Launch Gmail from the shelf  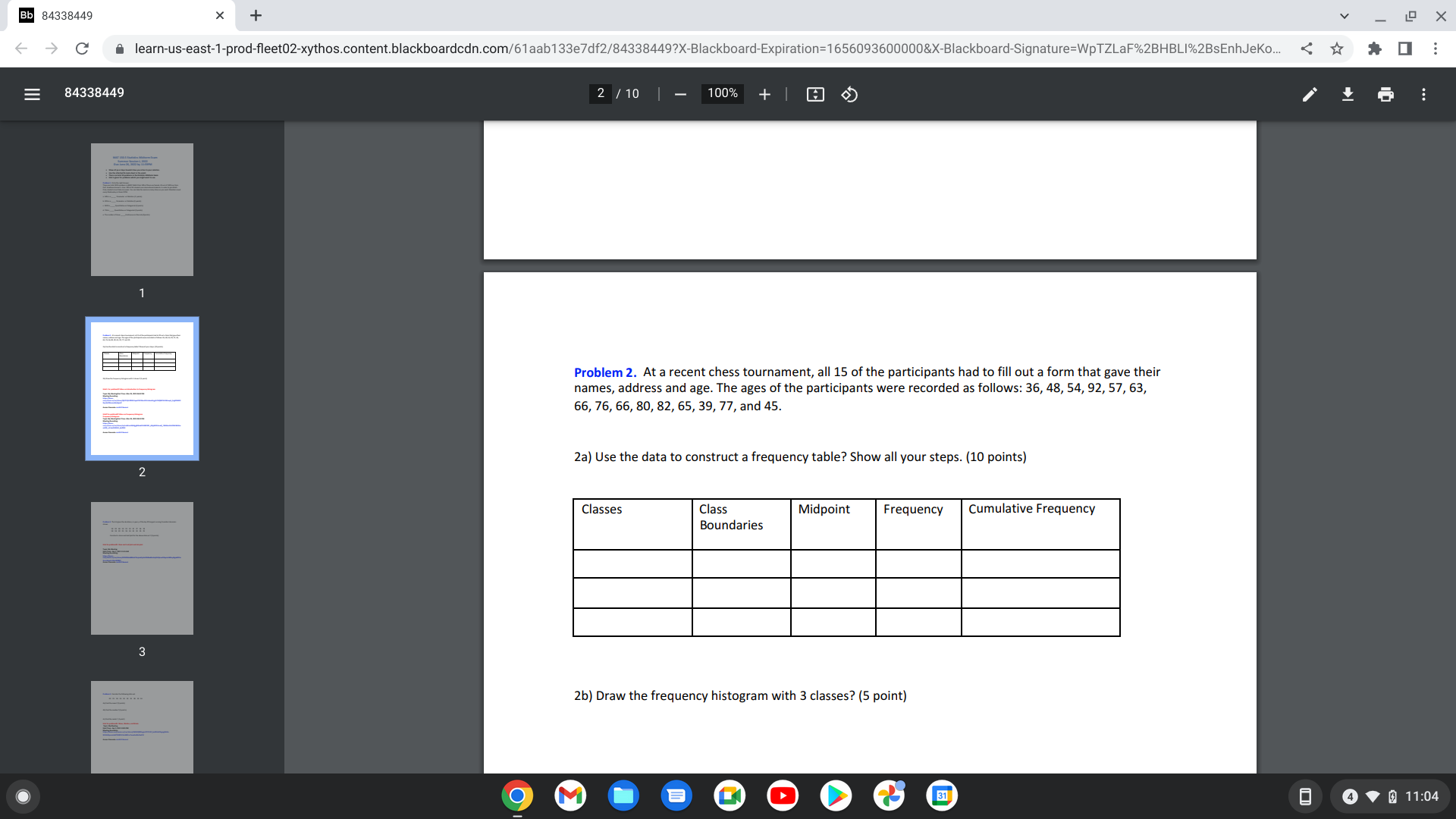click(570, 795)
